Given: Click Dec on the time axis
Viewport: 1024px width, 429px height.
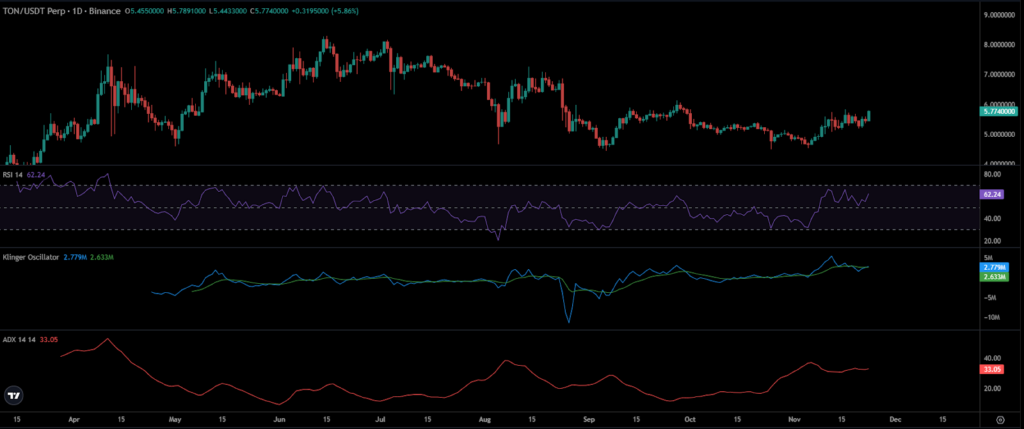Looking at the screenshot, I should tap(896, 419).
